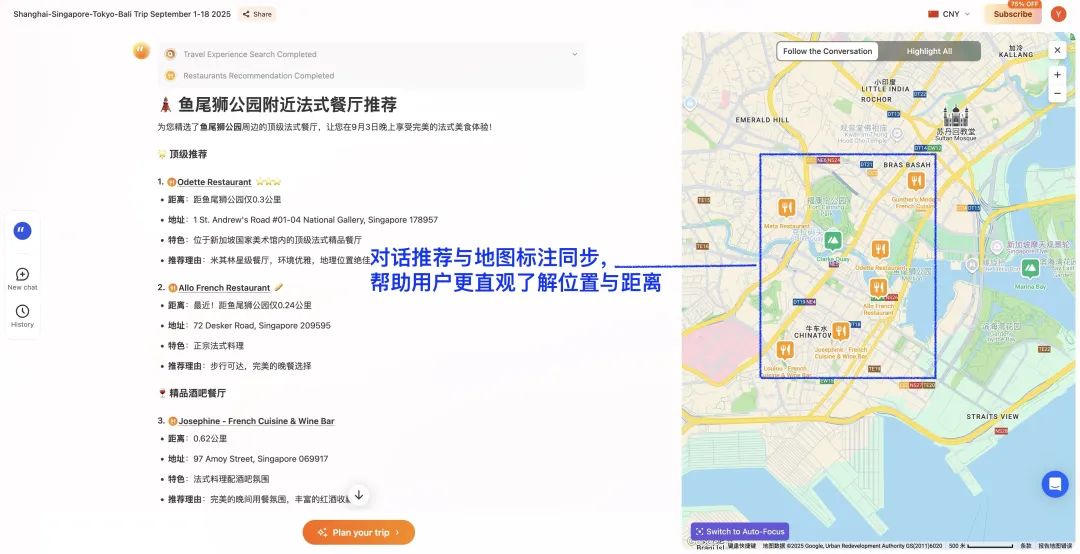Open Josephine - French Cuisine & Wine Bar link
This screenshot has width=1080, height=554.
point(256,421)
